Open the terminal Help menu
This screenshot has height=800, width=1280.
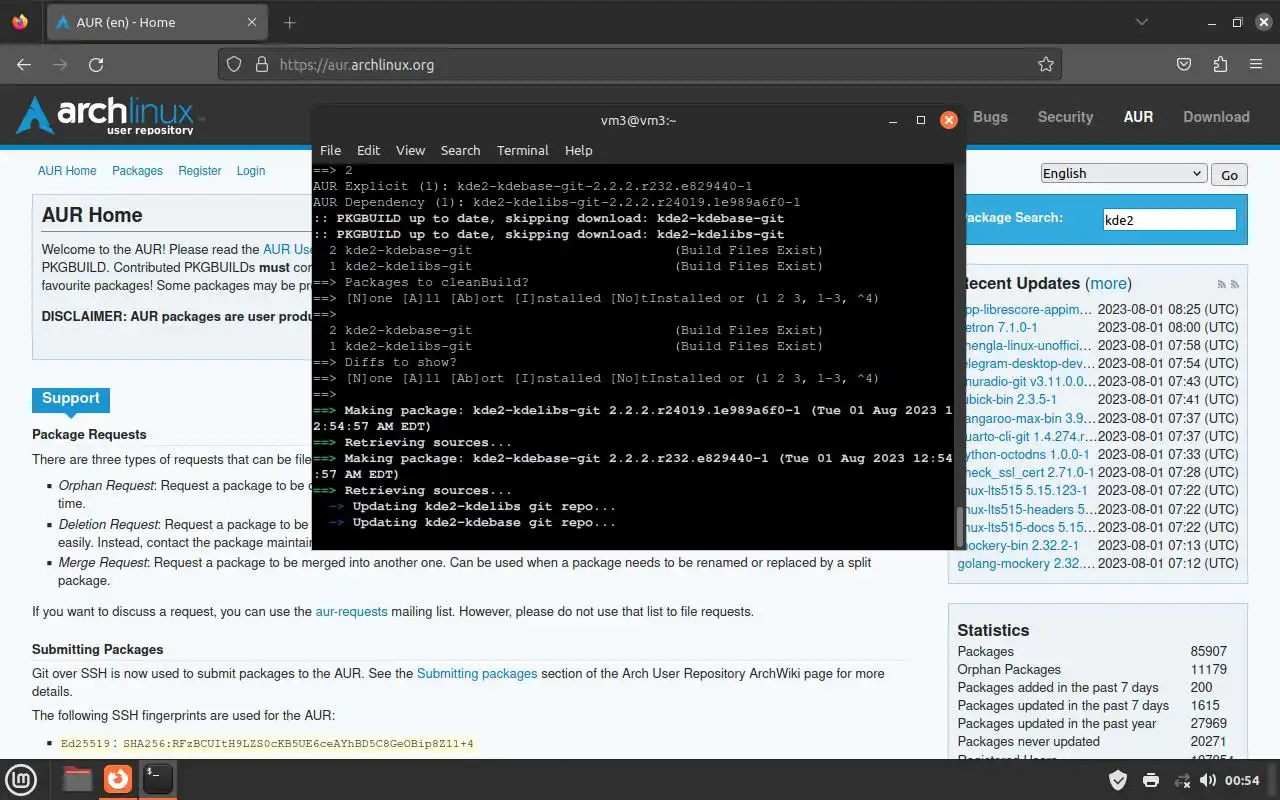pos(578,150)
